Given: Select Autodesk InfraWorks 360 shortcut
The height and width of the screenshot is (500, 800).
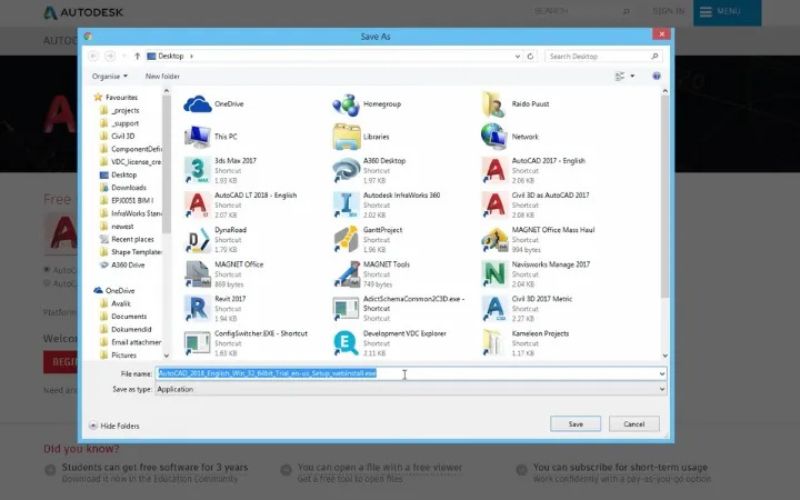Looking at the screenshot, I should pos(386,205).
